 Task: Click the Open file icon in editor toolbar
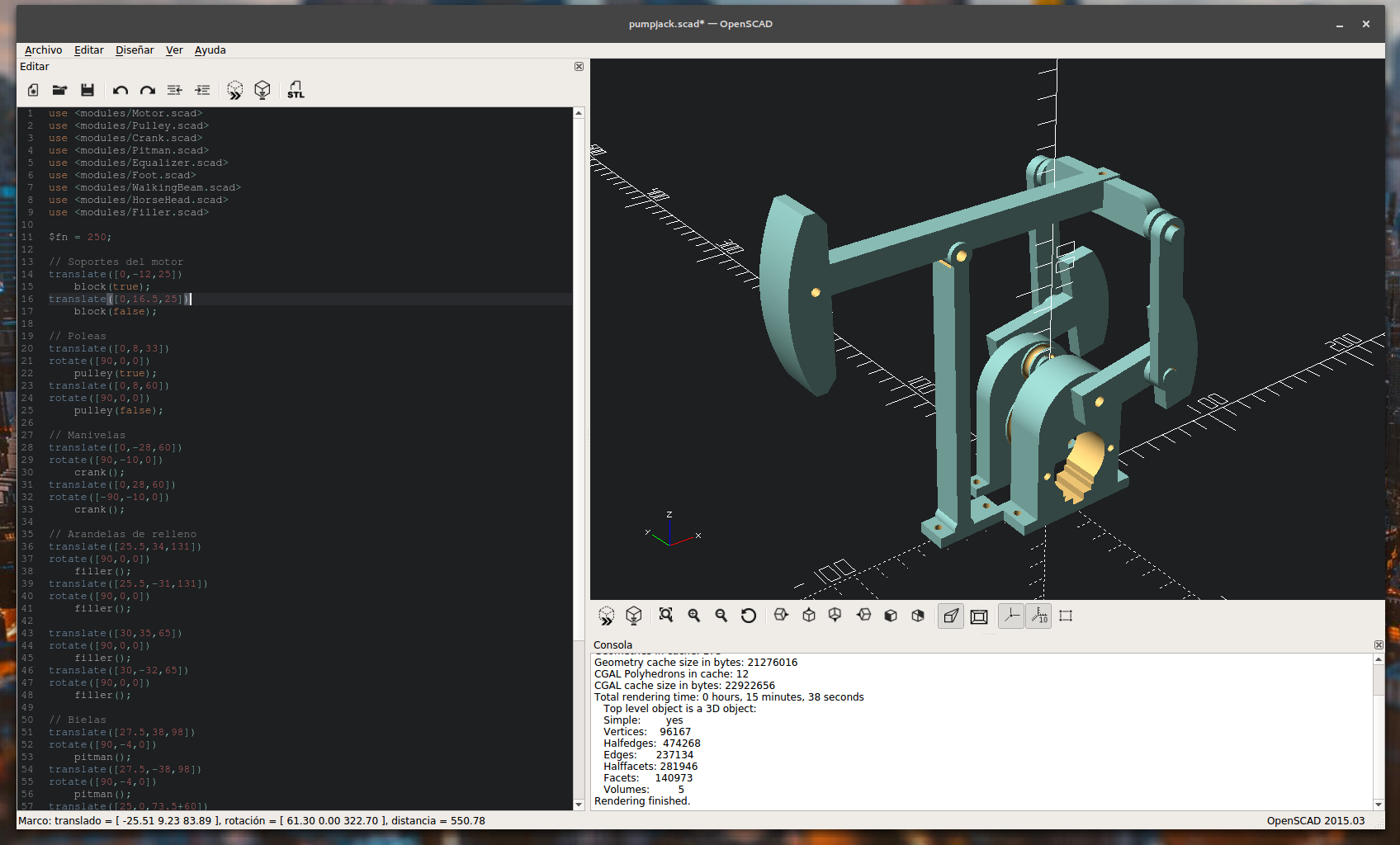coord(59,90)
